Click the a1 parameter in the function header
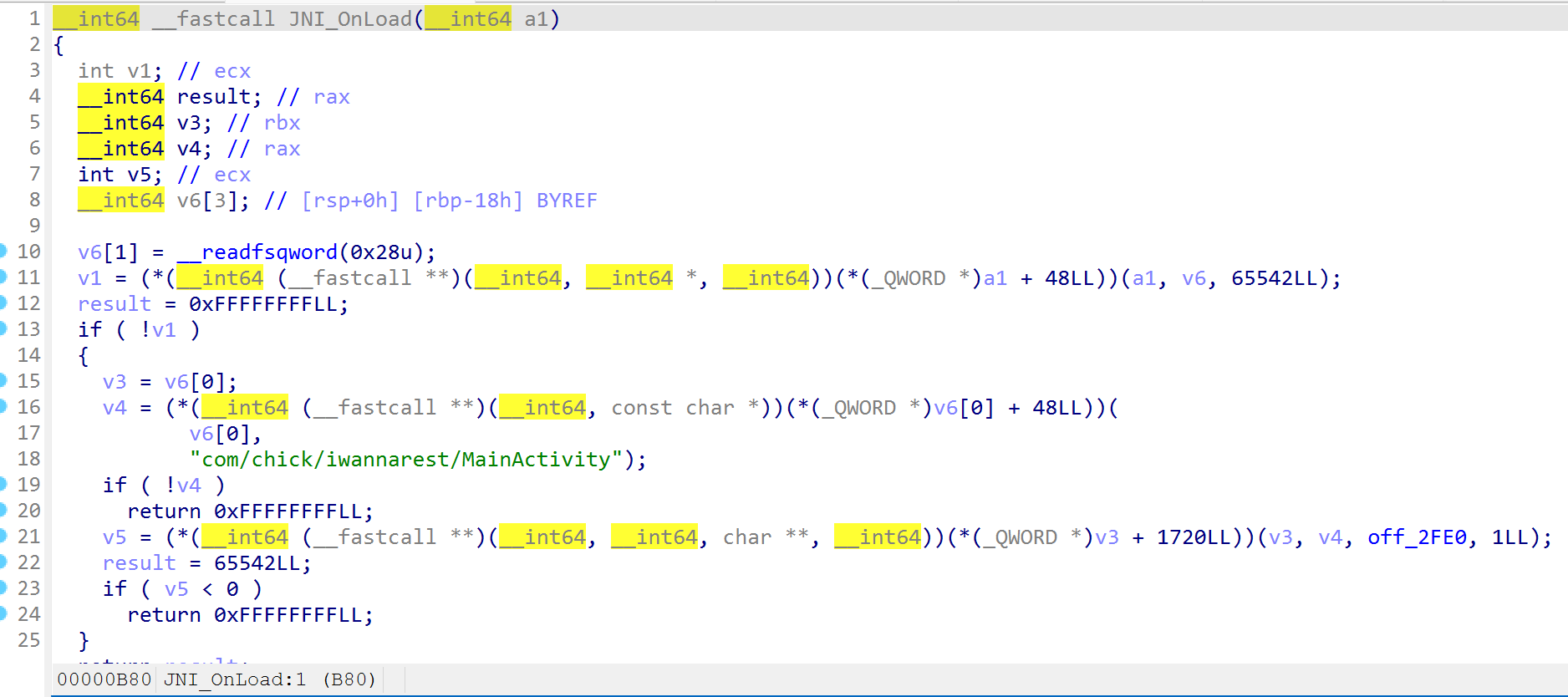The height and width of the screenshot is (697, 1568). [536, 18]
